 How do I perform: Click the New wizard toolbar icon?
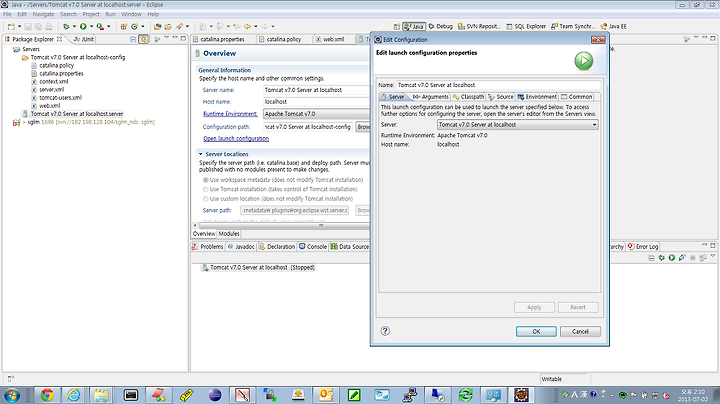click(11, 27)
